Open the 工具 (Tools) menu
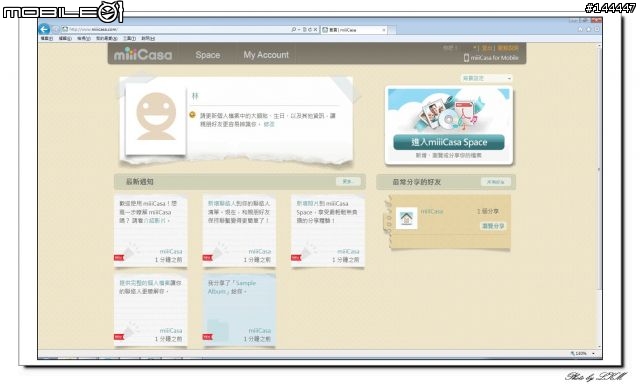This screenshot has height=388, width=640. click(129, 38)
